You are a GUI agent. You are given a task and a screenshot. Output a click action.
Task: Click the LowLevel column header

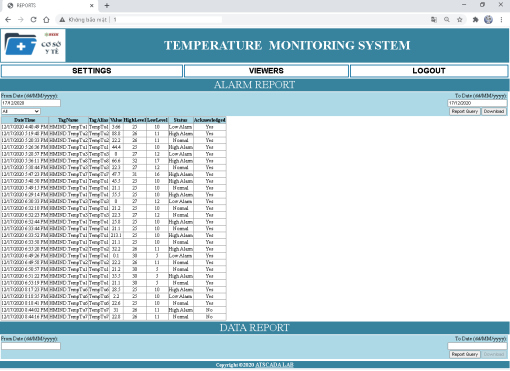point(157,120)
